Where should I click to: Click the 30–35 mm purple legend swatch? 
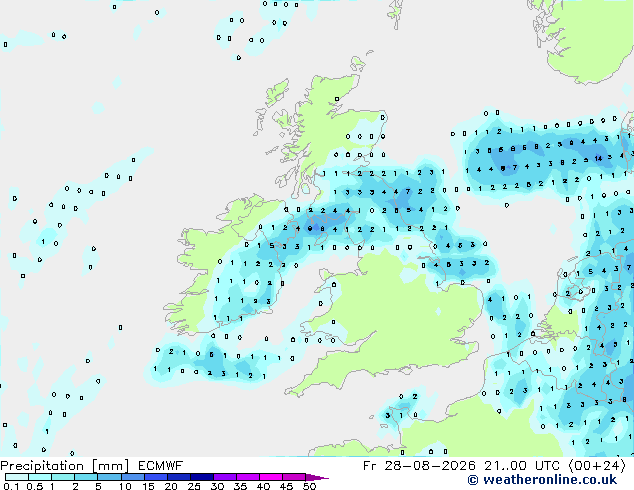click(224, 477)
